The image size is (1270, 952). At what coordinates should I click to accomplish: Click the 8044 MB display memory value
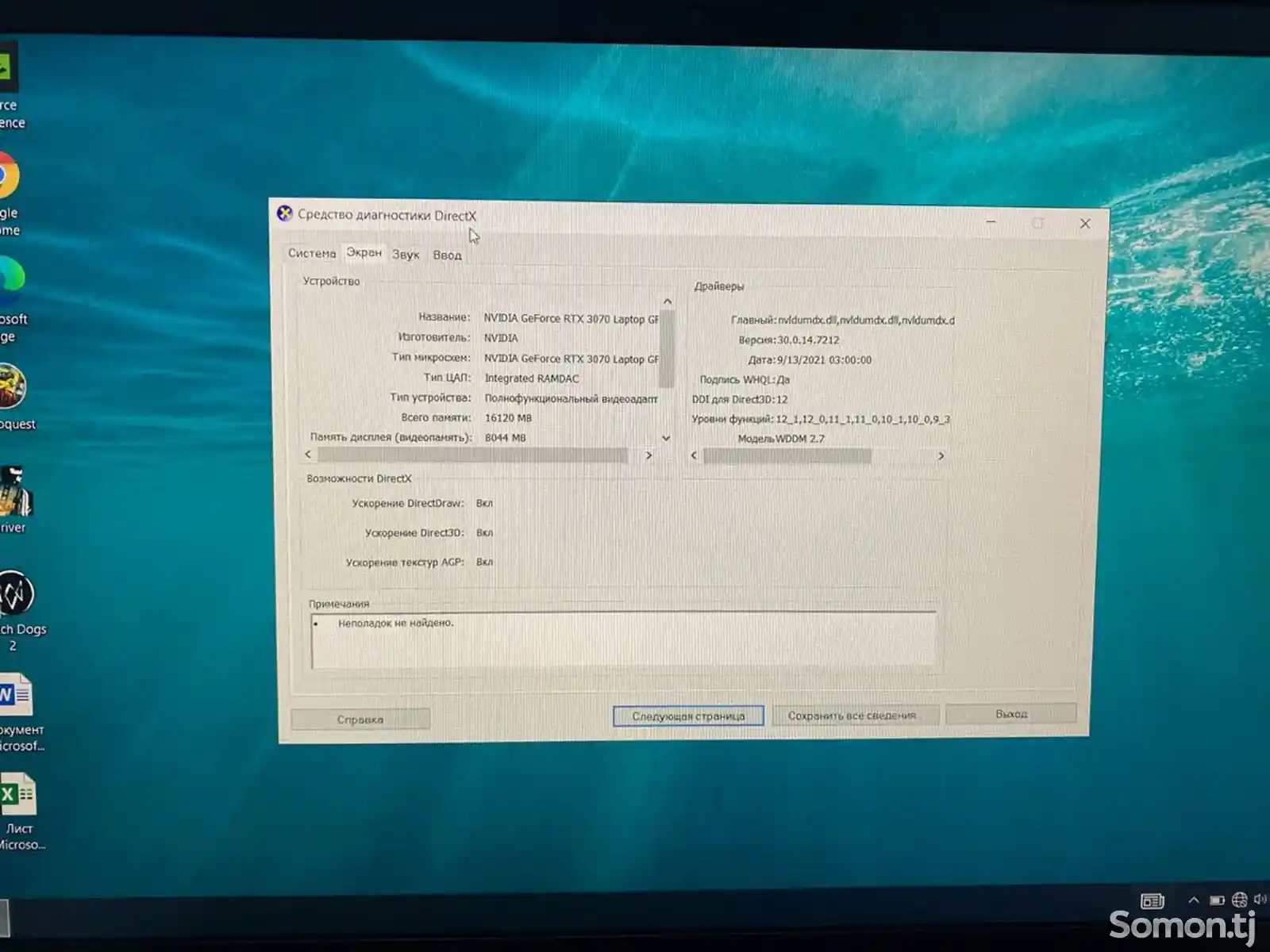[x=506, y=438]
